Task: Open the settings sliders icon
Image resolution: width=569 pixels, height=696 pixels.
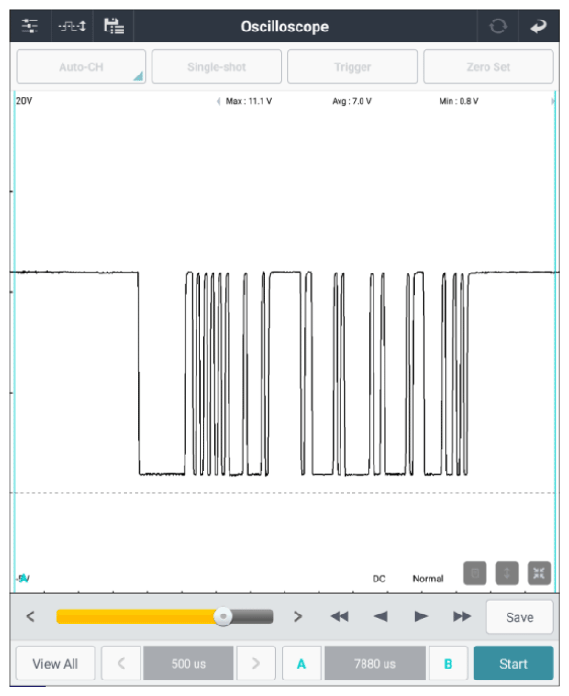Action: click(30, 26)
